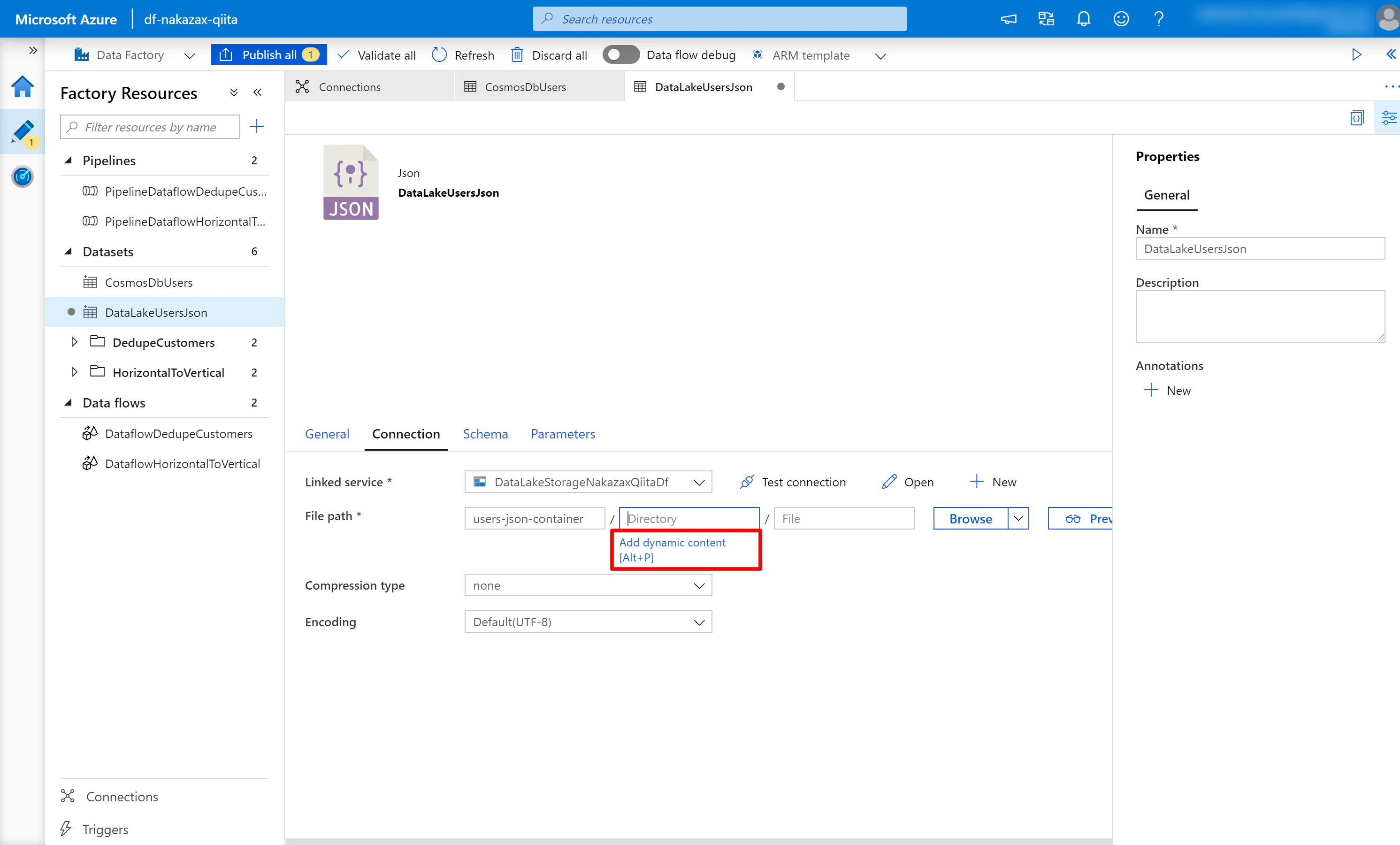Click Refresh in toolbar
This screenshot has height=845, width=1400.
click(463, 55)
